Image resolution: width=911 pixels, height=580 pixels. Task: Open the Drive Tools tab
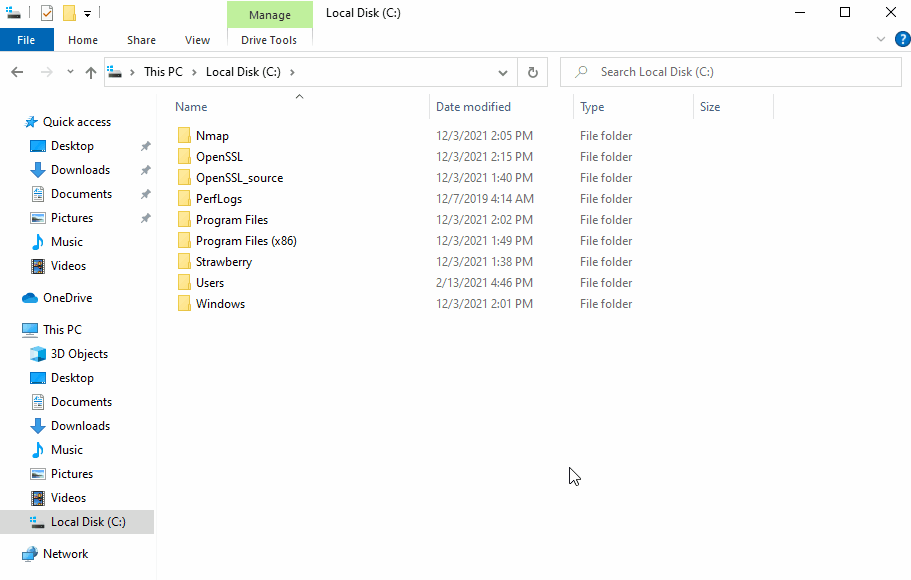269,40
